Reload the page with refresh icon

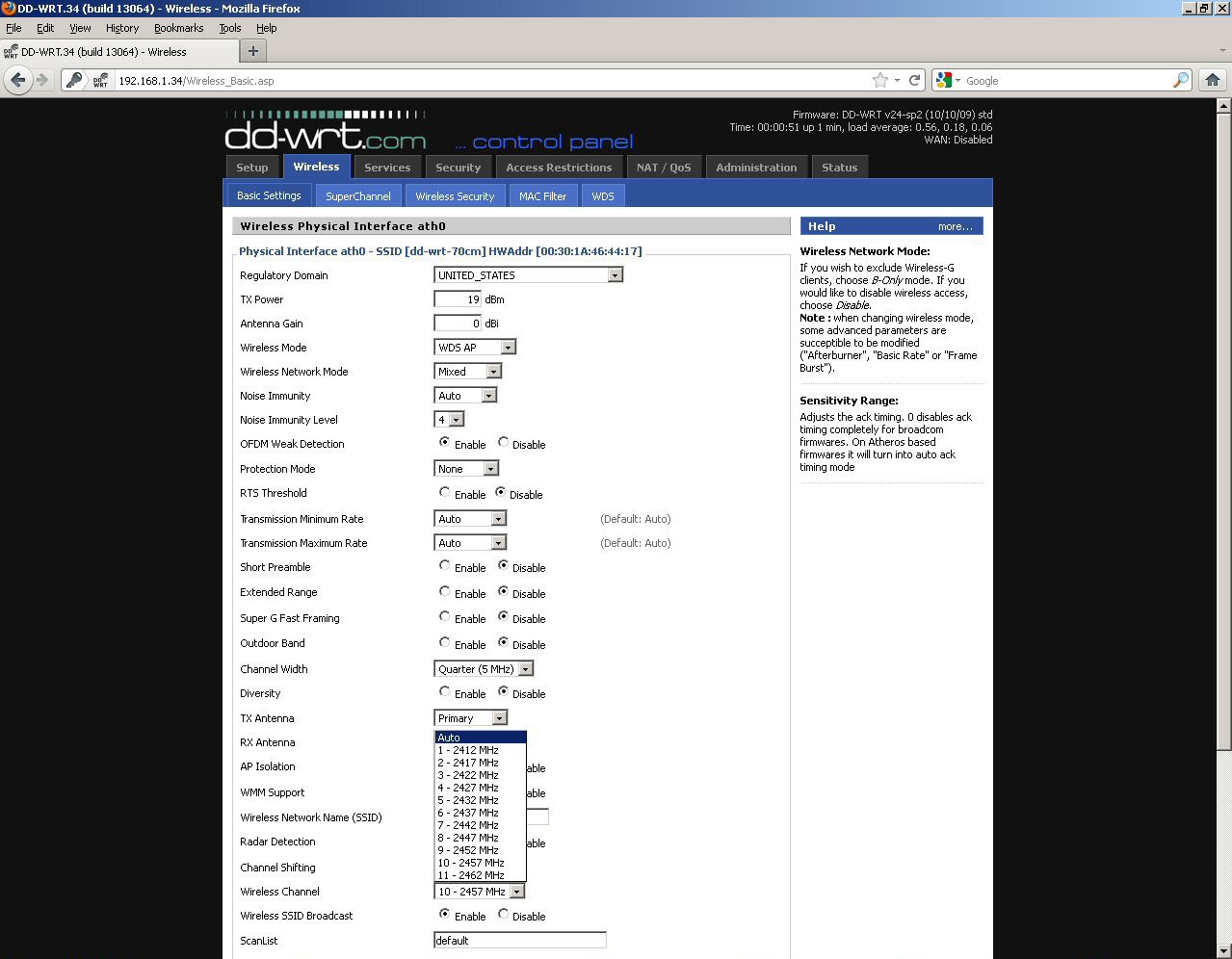[x=915, y=80]
